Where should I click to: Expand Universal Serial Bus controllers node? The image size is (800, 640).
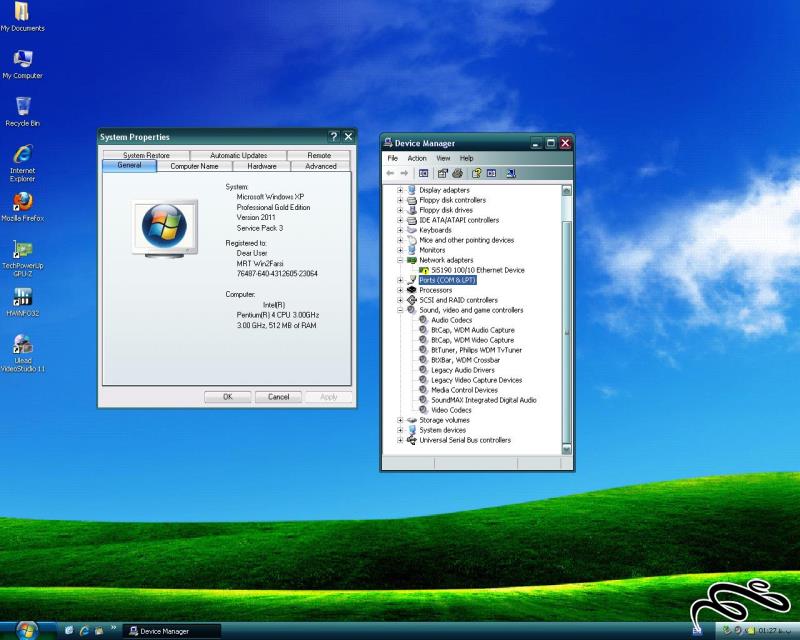[x=400, y=440]
